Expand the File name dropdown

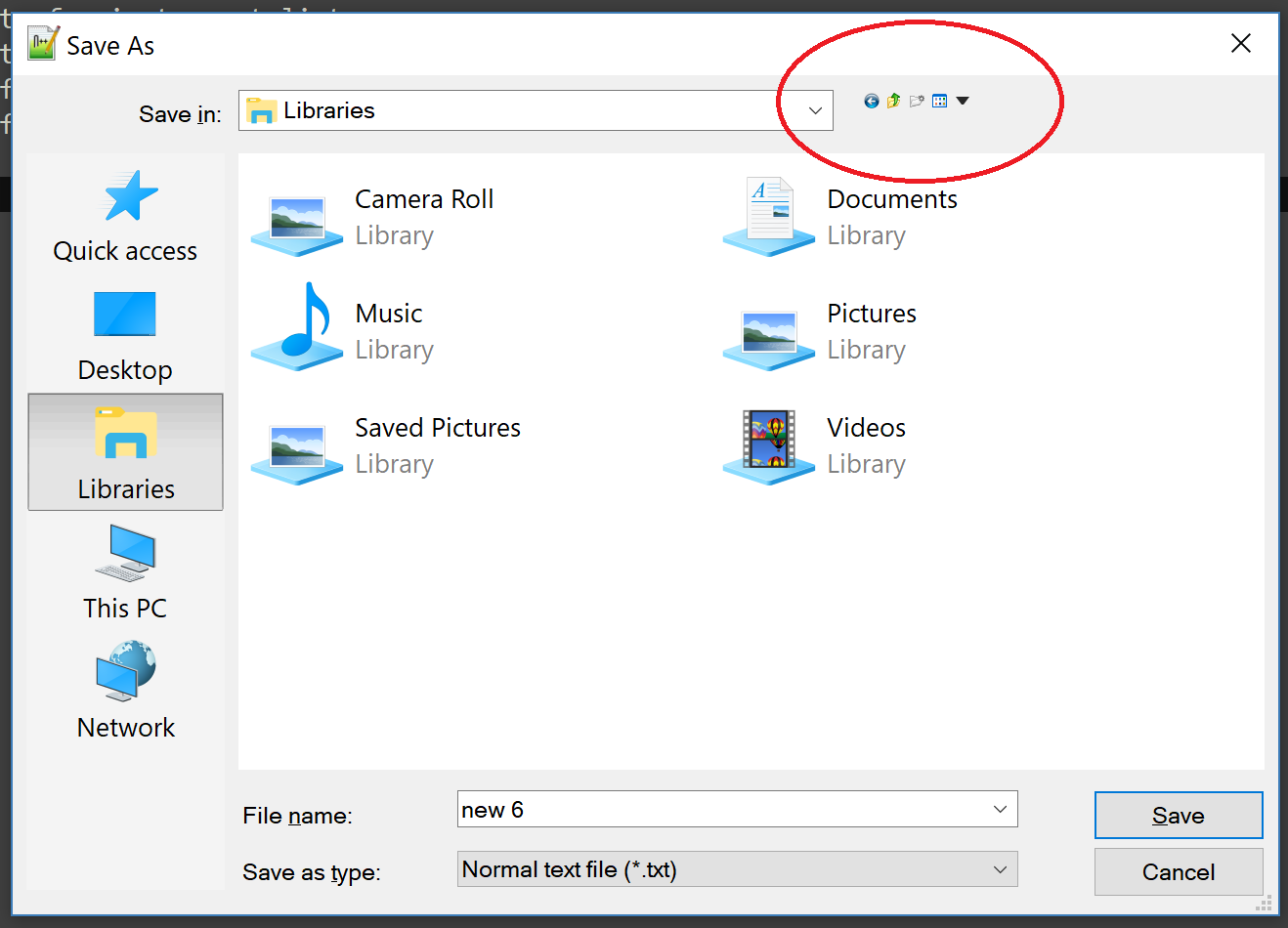pos(999,809)
